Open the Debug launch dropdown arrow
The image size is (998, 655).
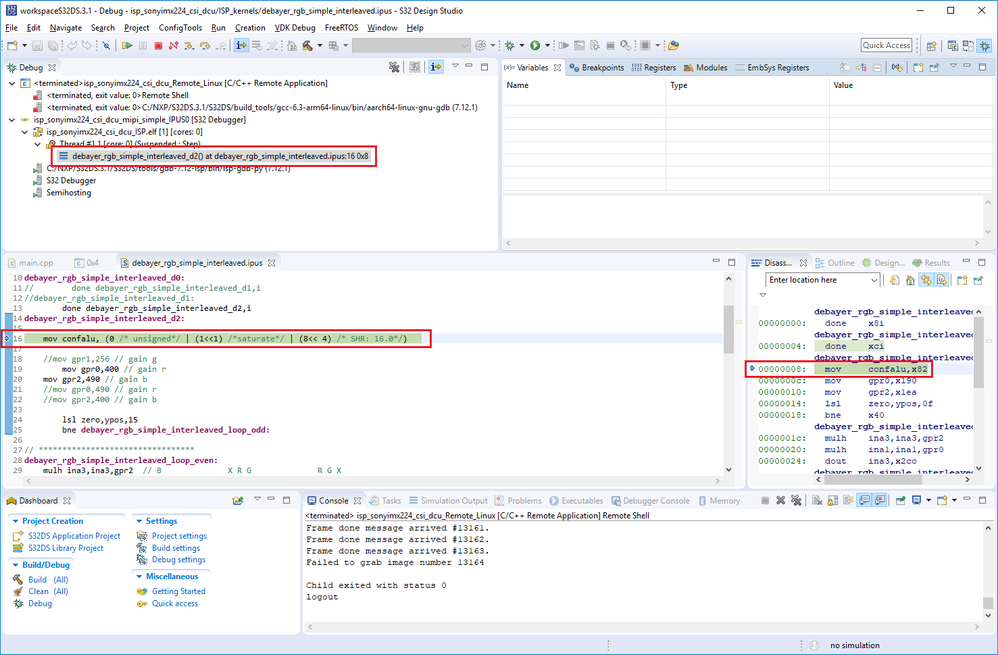(521, 46)
